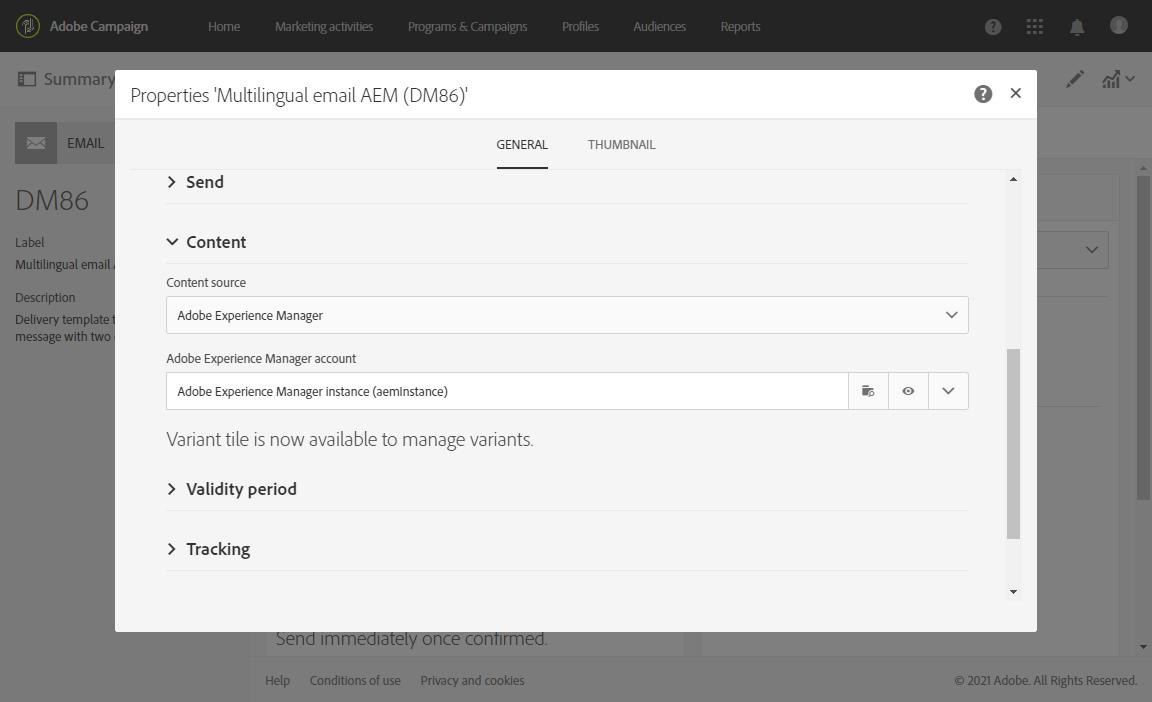
Task: Open the dropdown chevron in the background page
Action: coord(1092,250)
